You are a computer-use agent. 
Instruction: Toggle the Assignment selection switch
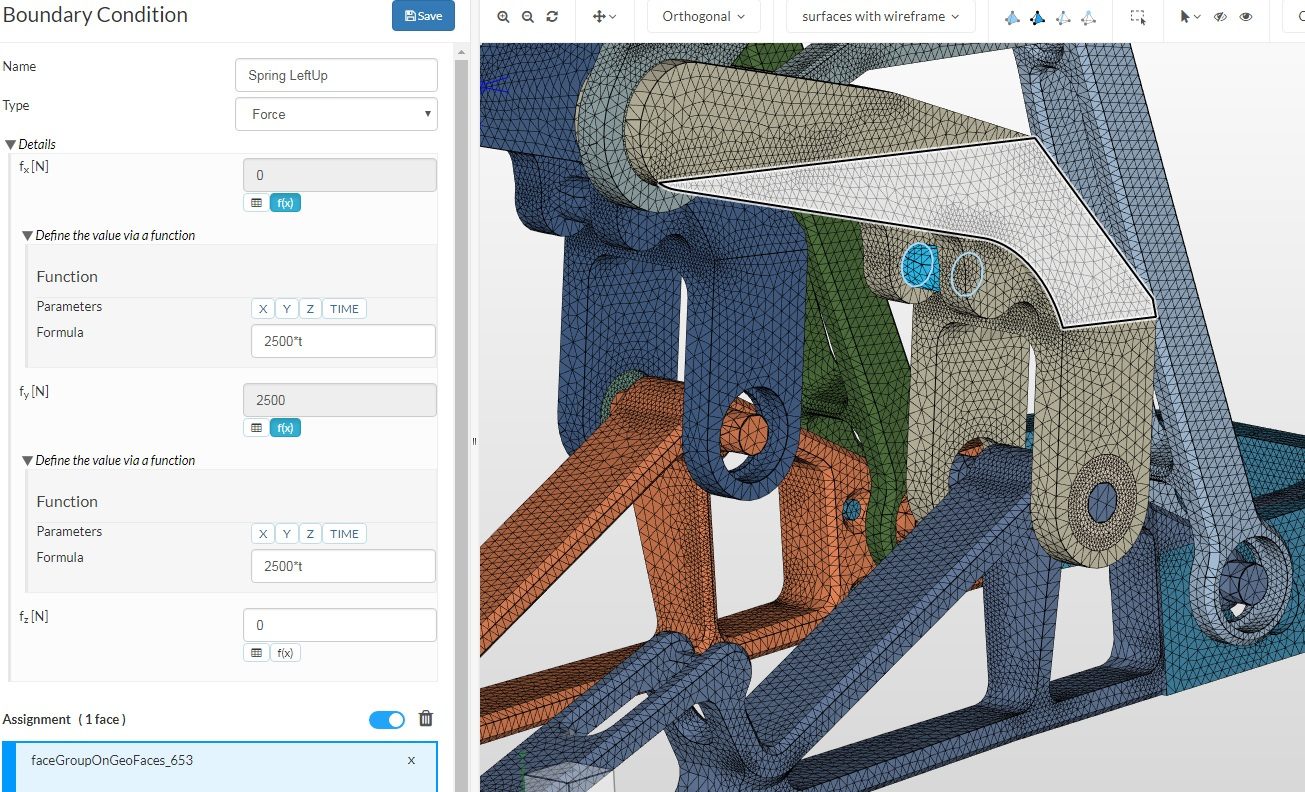point(387,719)
